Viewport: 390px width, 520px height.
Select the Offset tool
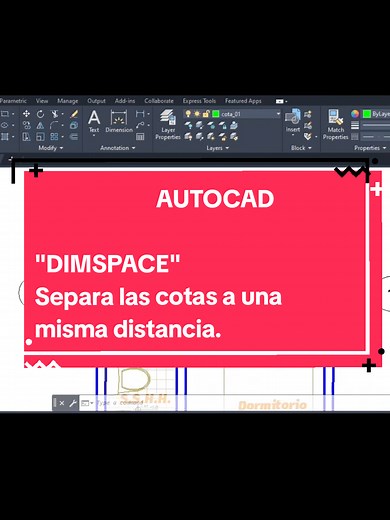click(x=74, y=136)
